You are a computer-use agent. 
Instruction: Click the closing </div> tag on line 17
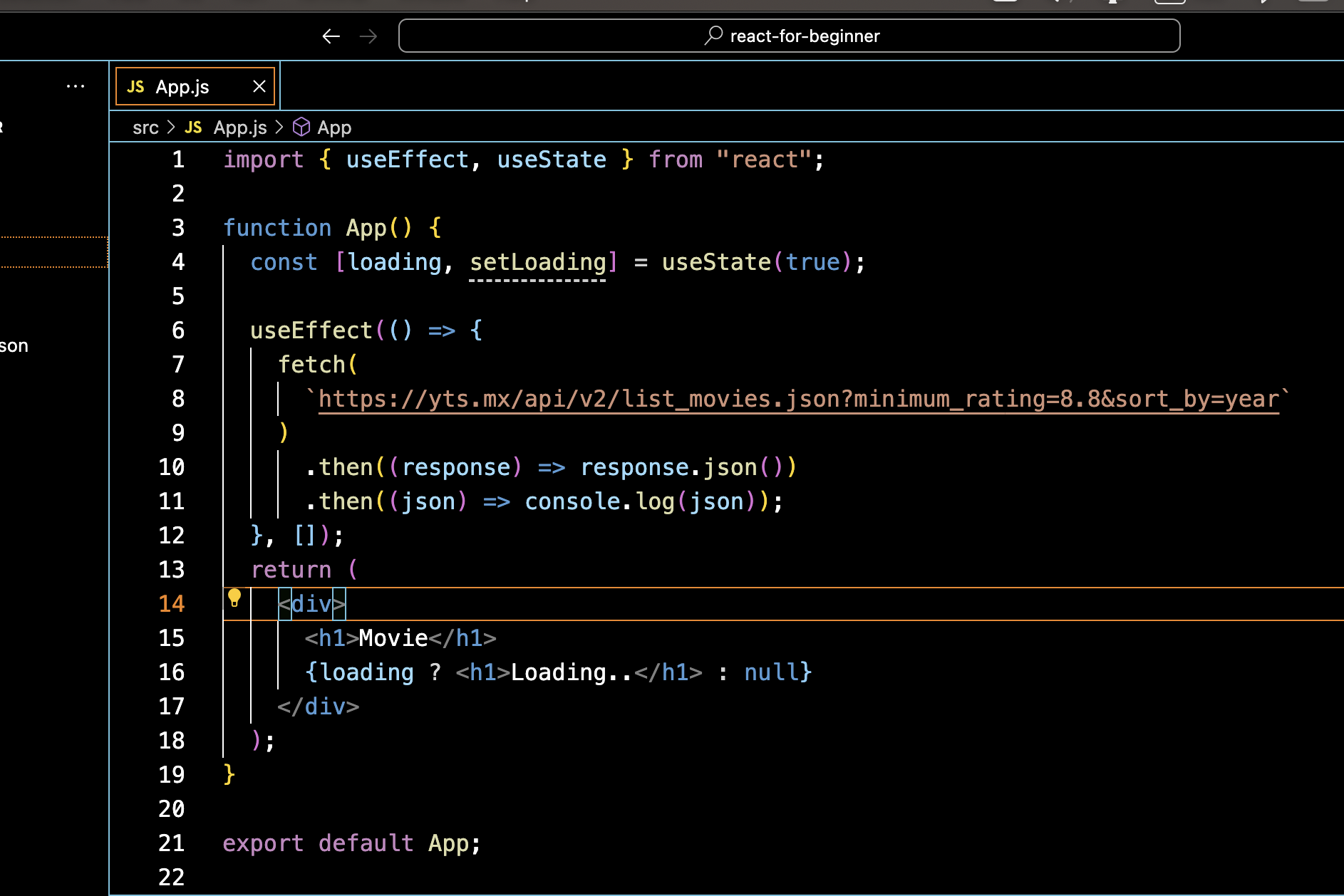319,707
